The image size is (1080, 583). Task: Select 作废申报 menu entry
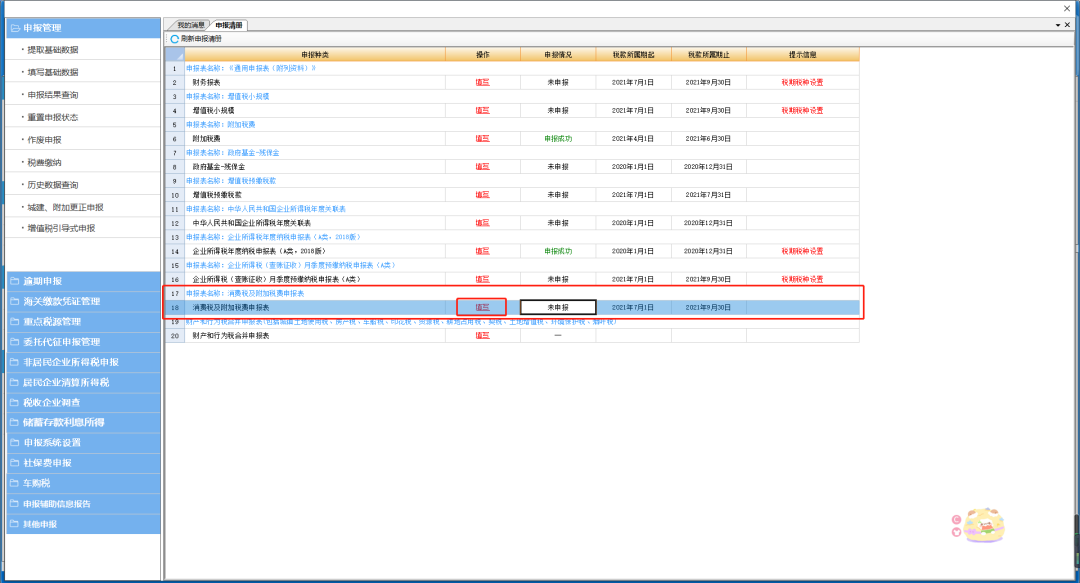point(44,140)
